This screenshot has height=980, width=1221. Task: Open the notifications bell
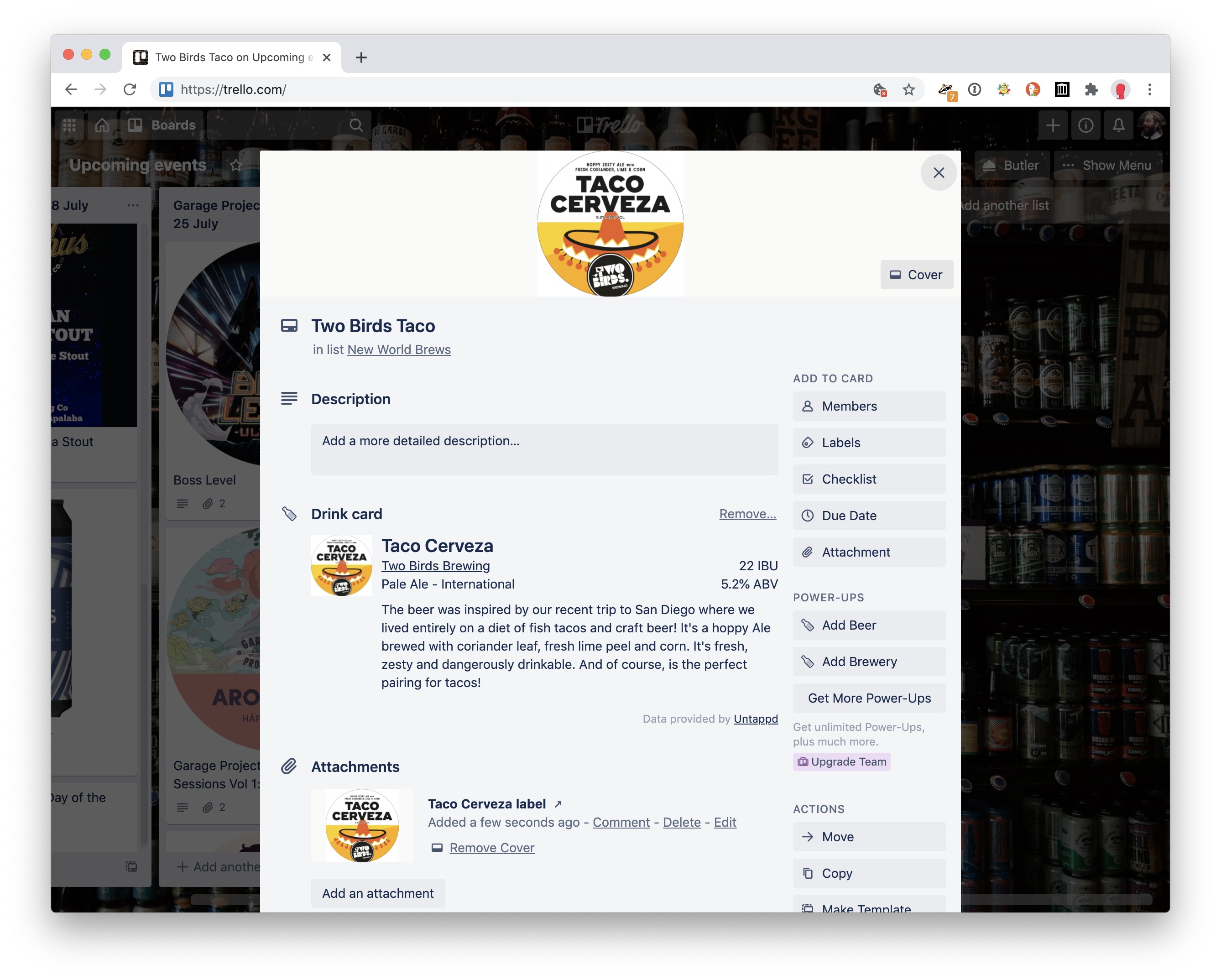click(1118, 125)
